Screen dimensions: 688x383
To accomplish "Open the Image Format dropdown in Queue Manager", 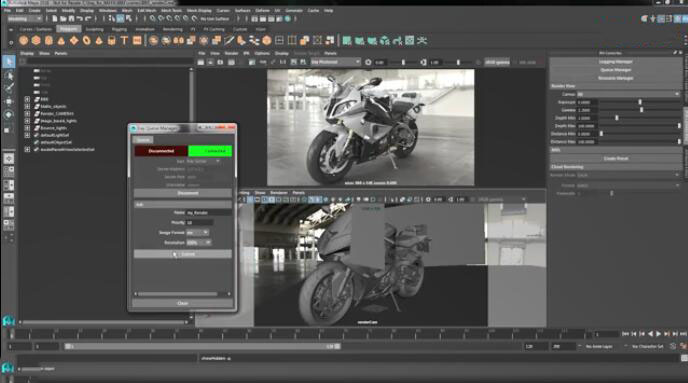I will click(x=198, y=233).
